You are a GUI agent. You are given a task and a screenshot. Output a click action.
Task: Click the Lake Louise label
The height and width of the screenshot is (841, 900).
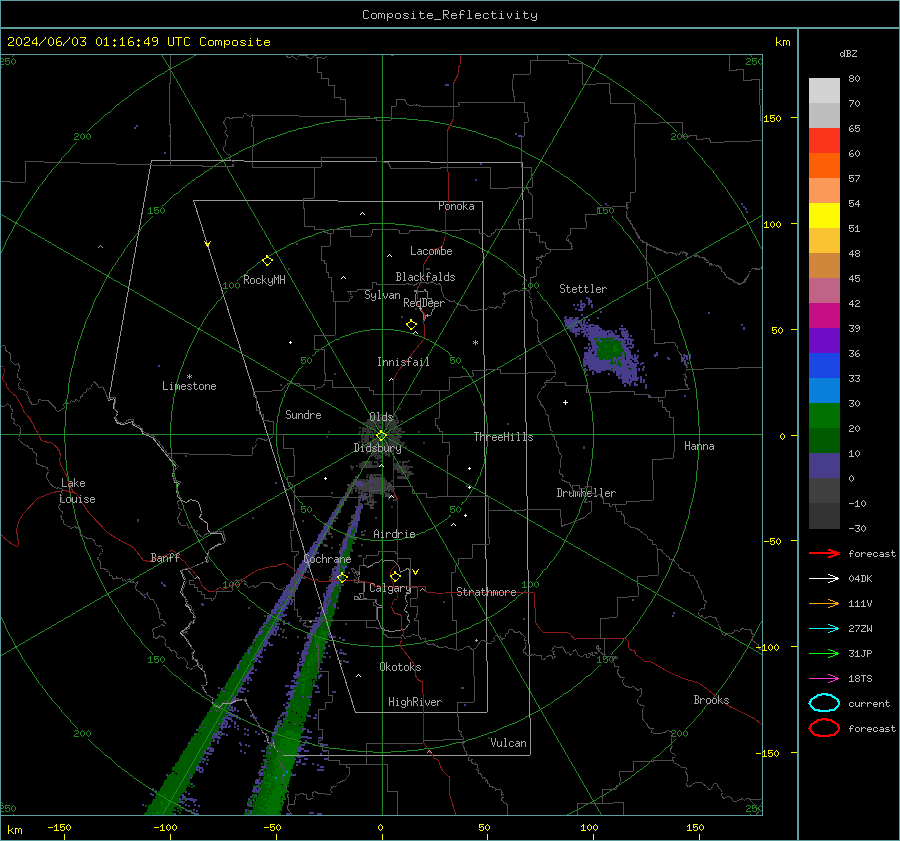click(78, 491)
